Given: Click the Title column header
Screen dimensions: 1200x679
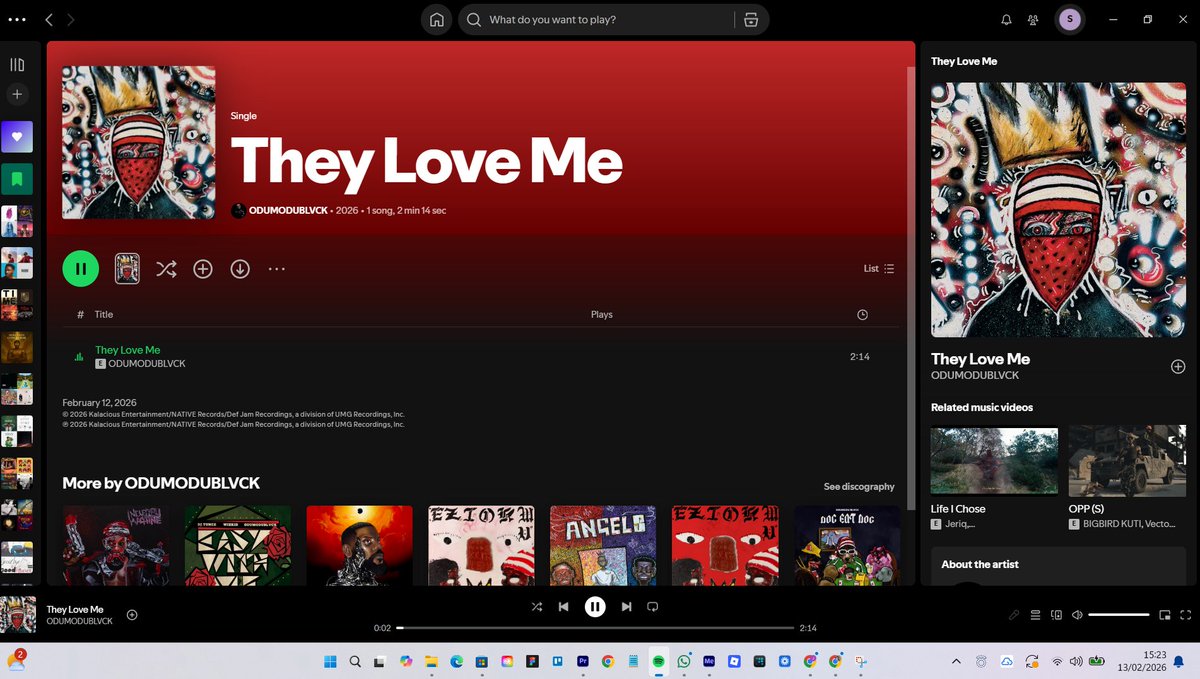Looking at the screenshot, I should (x=104, y=314).
